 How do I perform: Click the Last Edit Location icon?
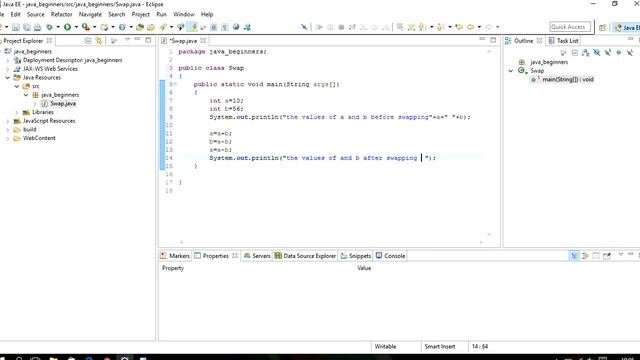(459, 27)
